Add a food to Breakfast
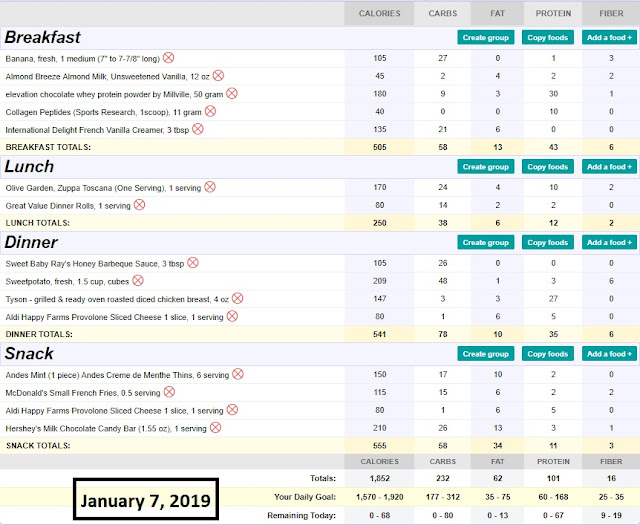The image size is (640, 525). coord(609,38)
